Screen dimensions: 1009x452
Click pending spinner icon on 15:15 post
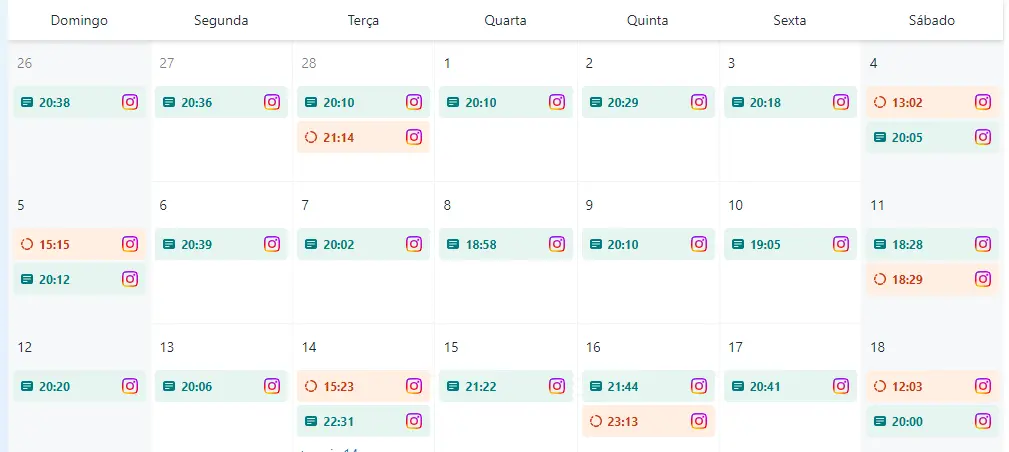(x=26, y=244)
